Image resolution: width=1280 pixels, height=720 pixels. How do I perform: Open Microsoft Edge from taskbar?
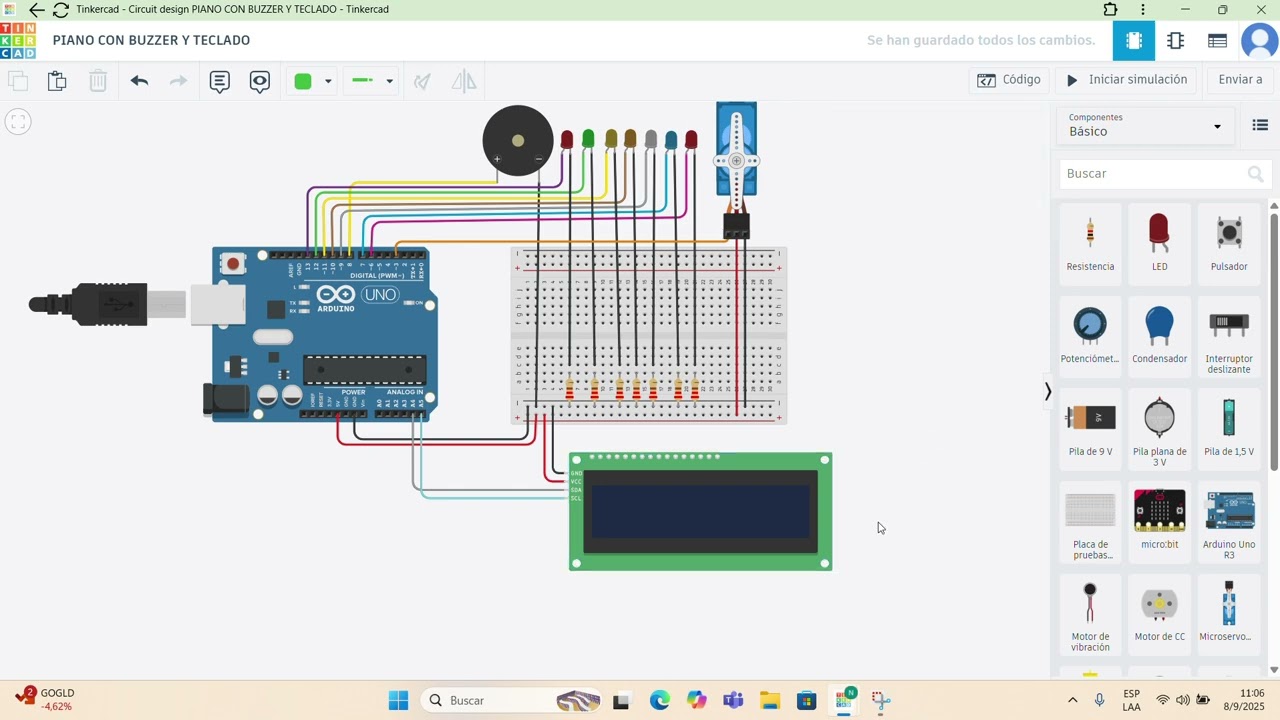(659, 700)
